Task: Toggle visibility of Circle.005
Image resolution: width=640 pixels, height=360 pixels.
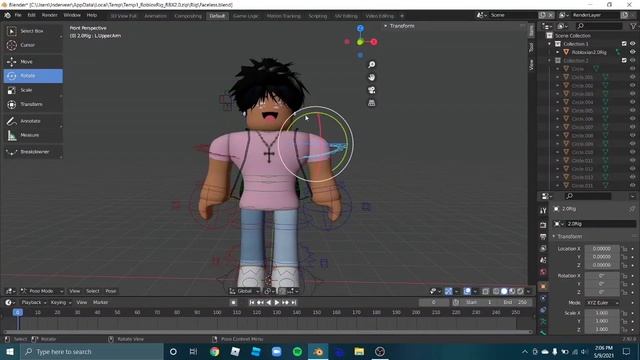Action: 633,110
